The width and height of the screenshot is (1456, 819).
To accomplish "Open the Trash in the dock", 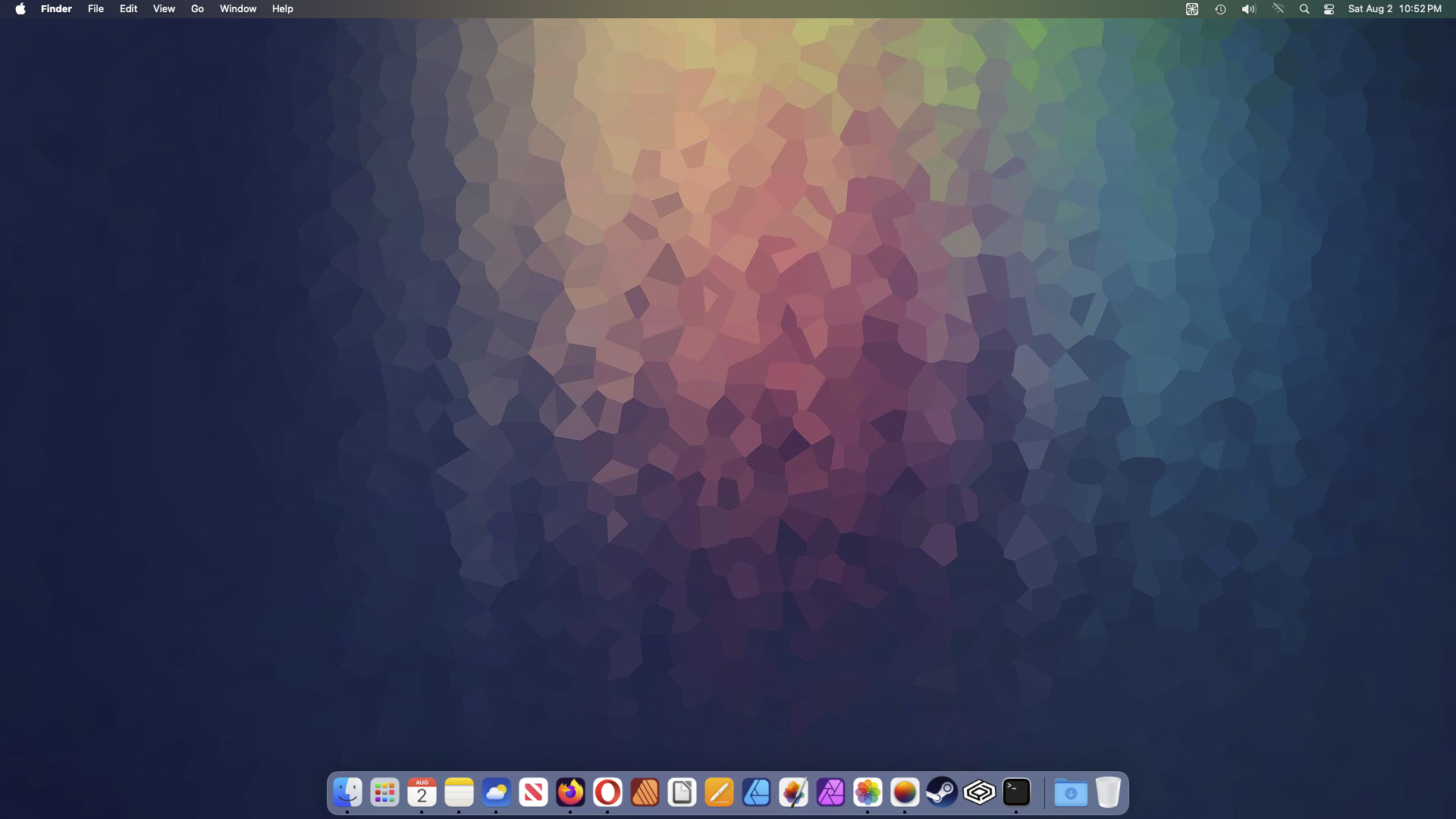I will [1108, 792].
